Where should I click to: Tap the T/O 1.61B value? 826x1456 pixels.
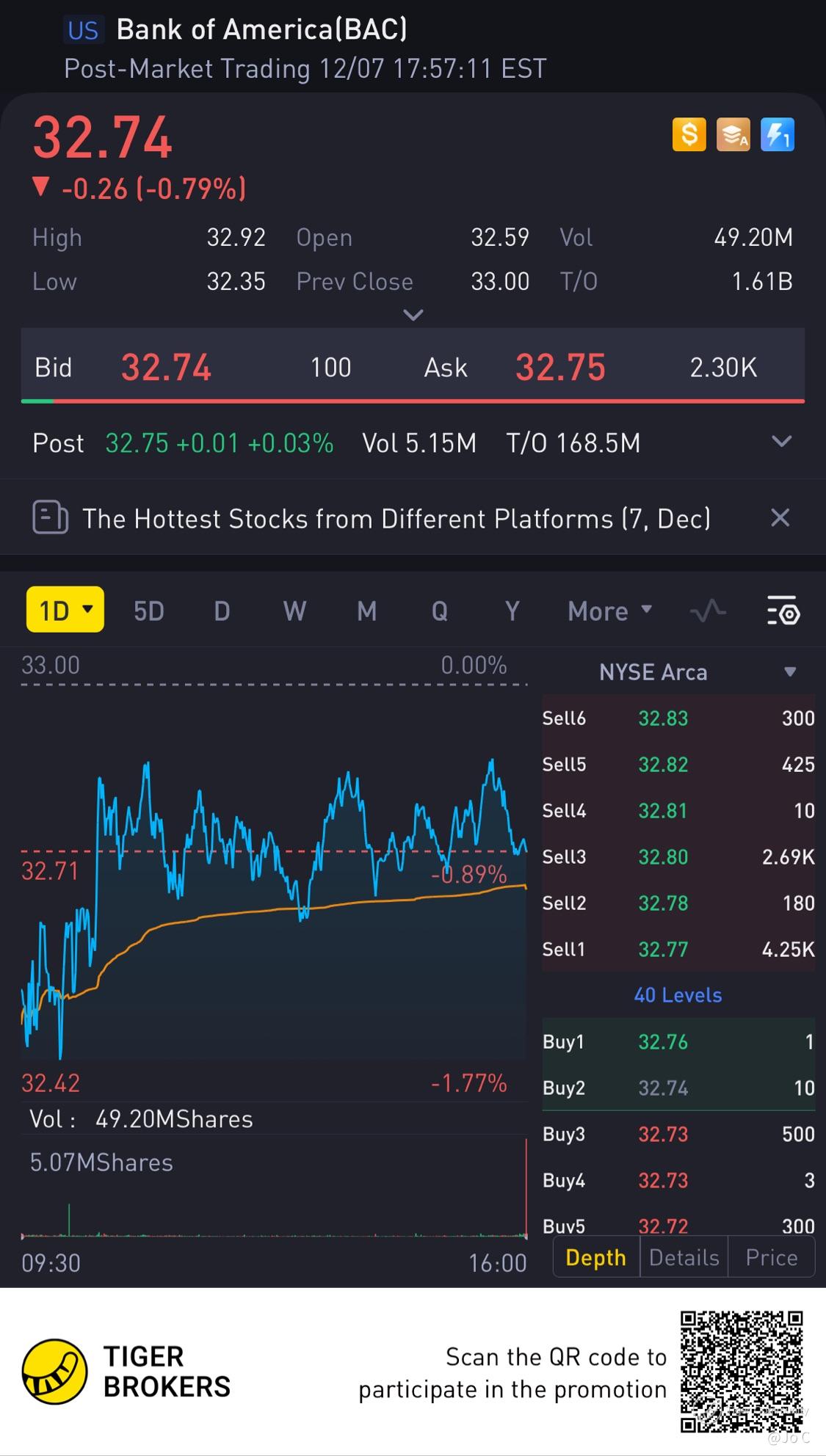(762, 281)
